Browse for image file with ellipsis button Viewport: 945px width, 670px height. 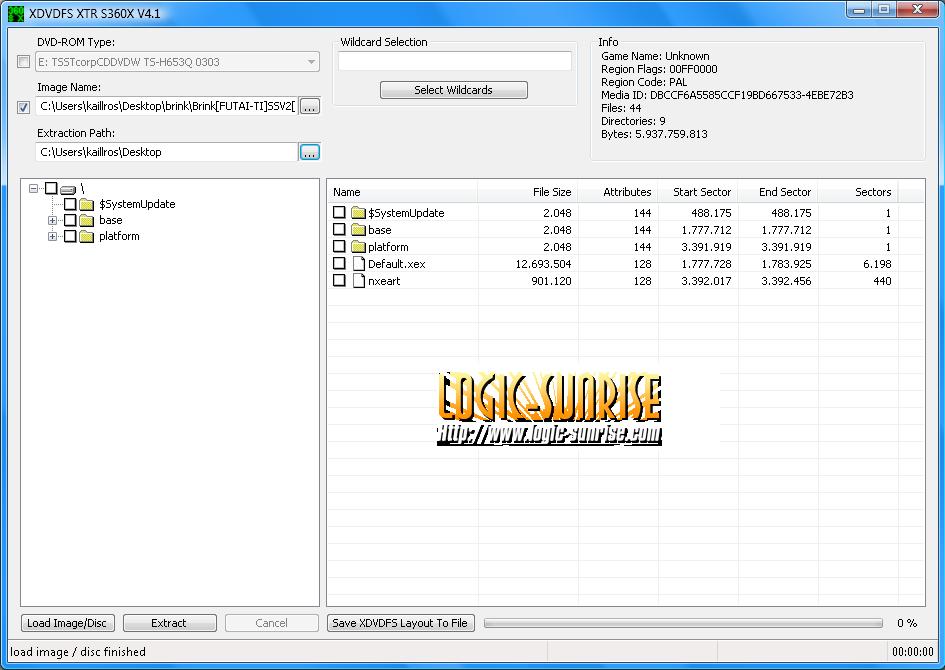tap(310, 107)
